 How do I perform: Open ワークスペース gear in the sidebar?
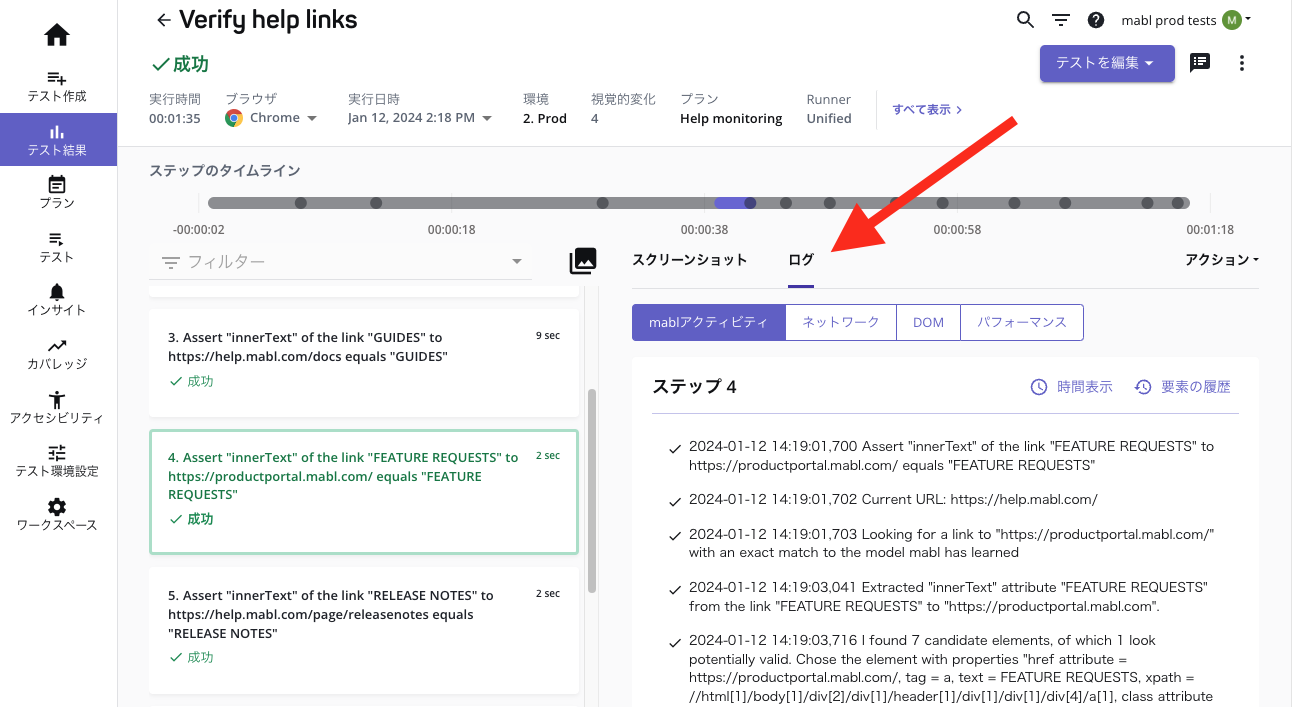(57, 515)
